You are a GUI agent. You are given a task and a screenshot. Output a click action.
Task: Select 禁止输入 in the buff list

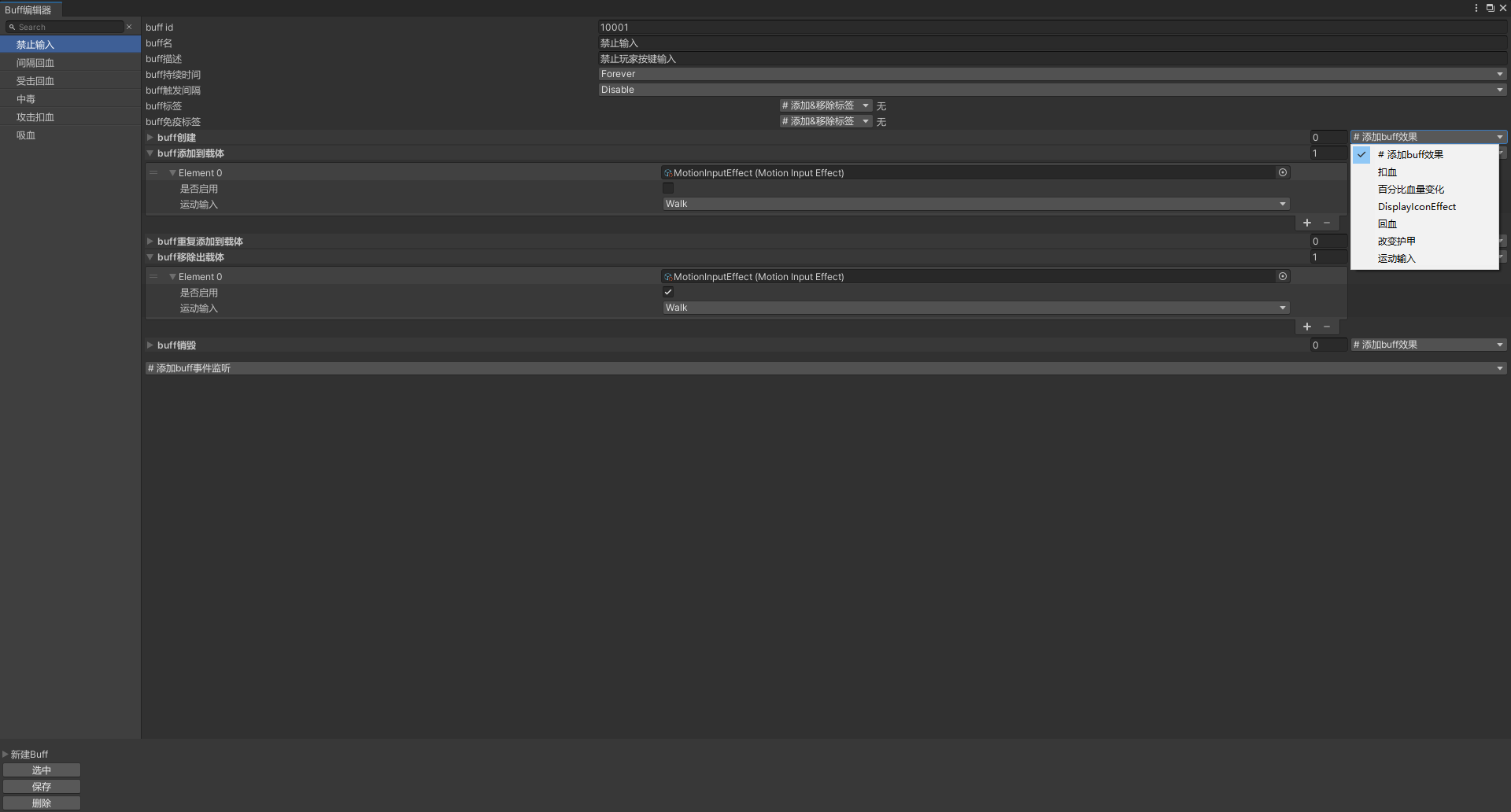pos(70,45)
